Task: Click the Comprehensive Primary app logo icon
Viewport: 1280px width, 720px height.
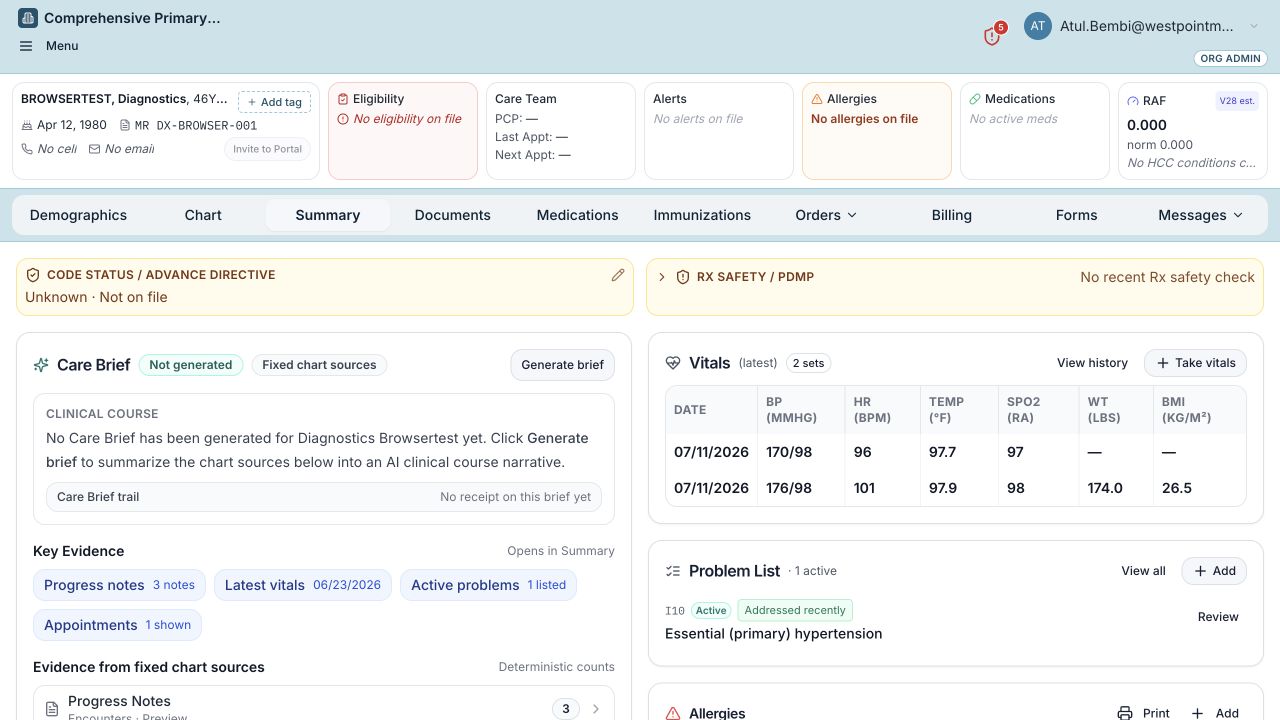Action: tap(28, 18)
